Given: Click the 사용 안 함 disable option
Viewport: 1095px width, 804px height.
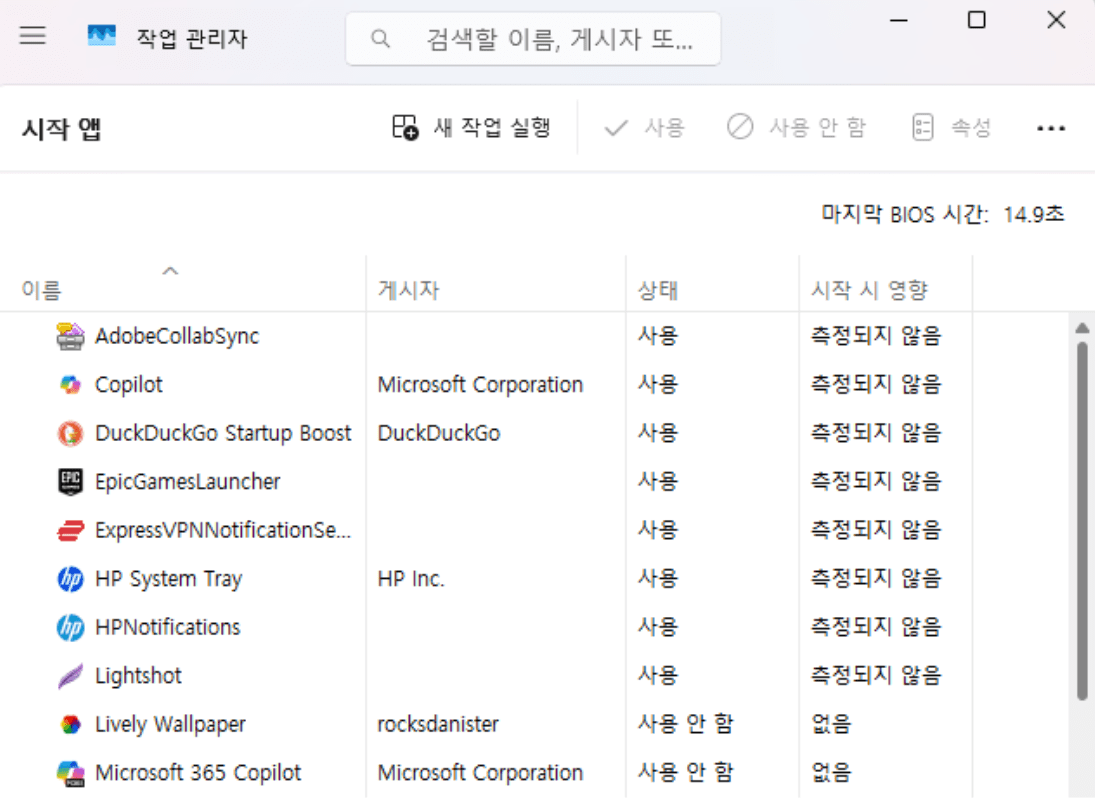Looking at the screenshot, I should click(x=797, y=128).
